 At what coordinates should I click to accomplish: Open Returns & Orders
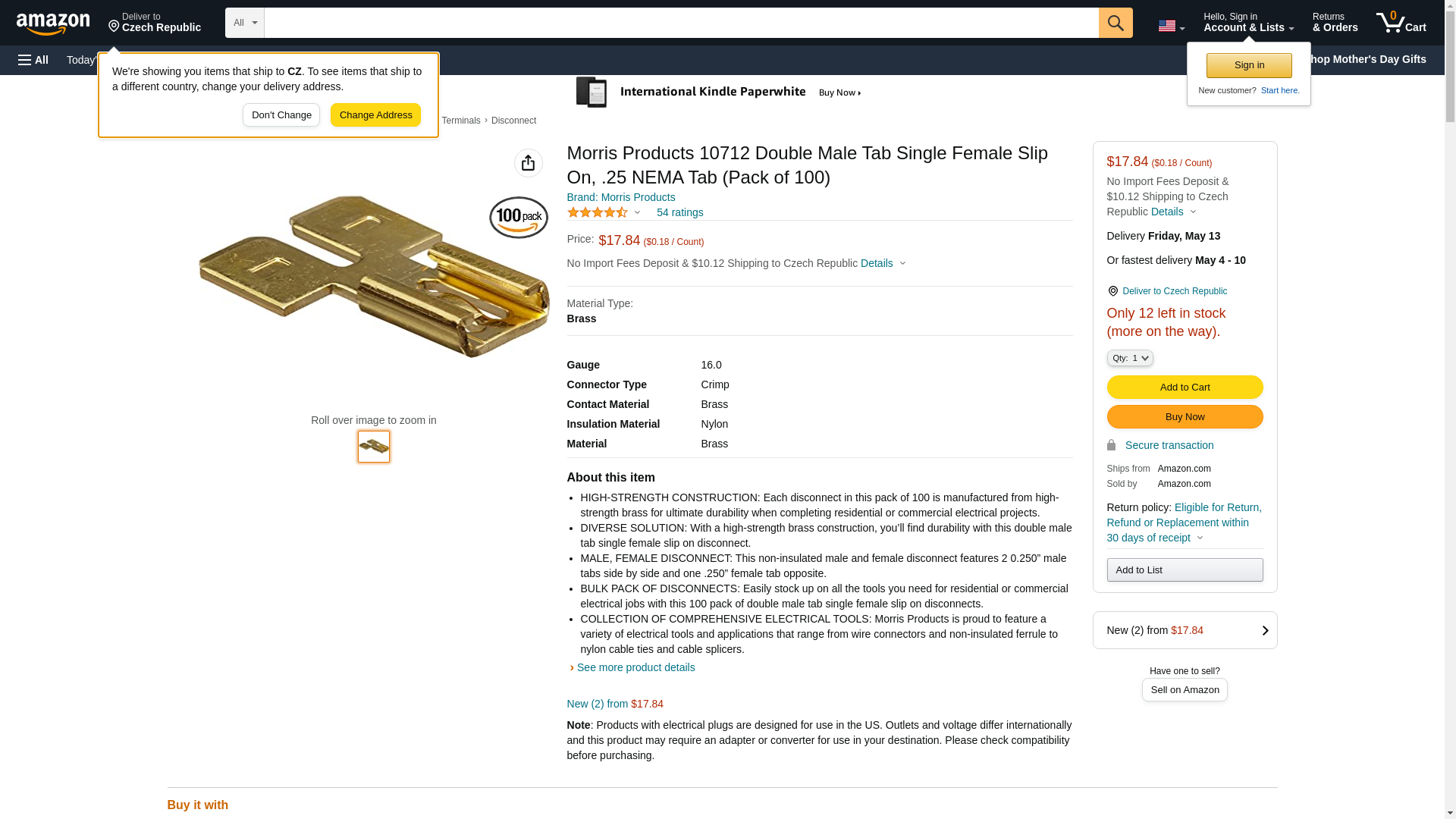coord(1335,23)
